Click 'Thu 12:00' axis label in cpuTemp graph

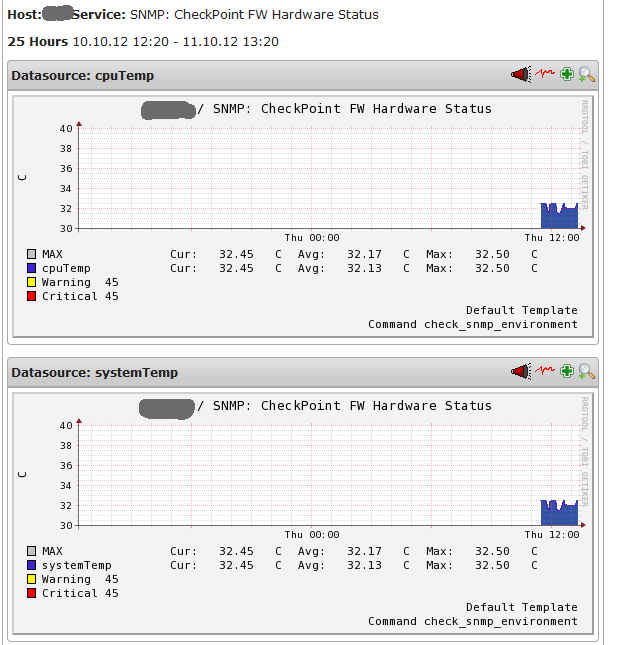(552, 238)
